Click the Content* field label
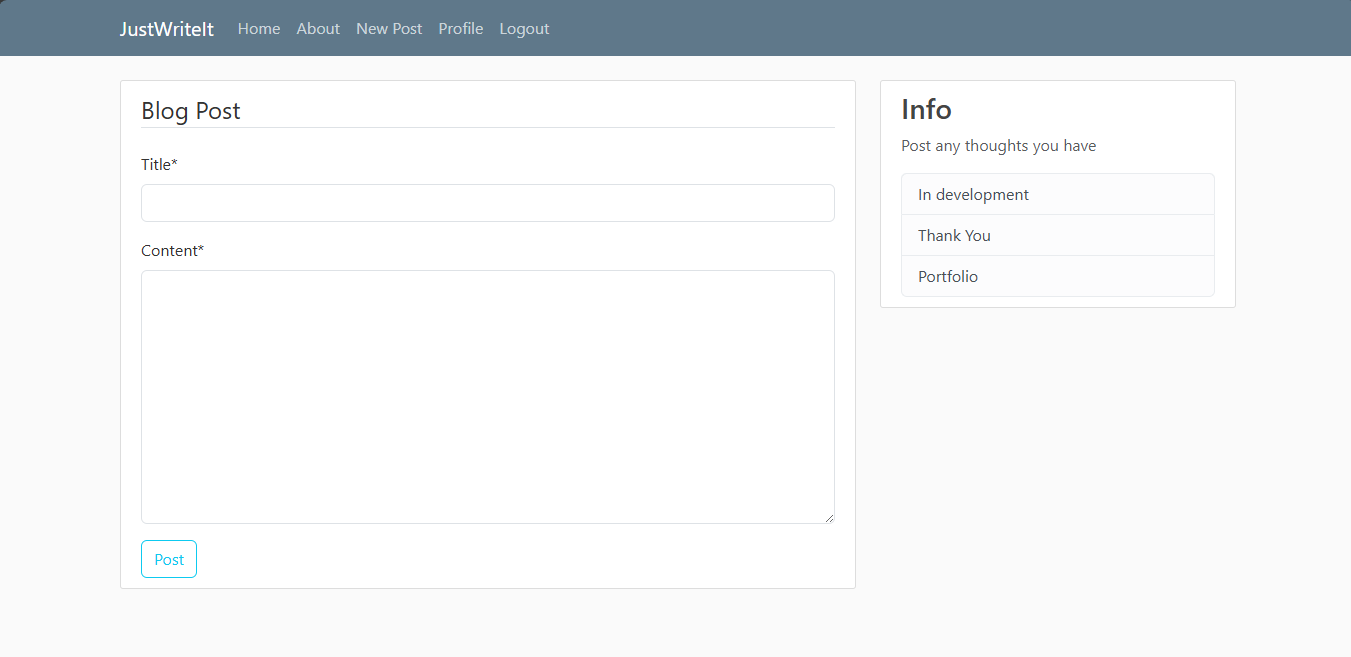Image resolution: width=1351 pixels, height=657 pixels. click(x=172, y=251)
